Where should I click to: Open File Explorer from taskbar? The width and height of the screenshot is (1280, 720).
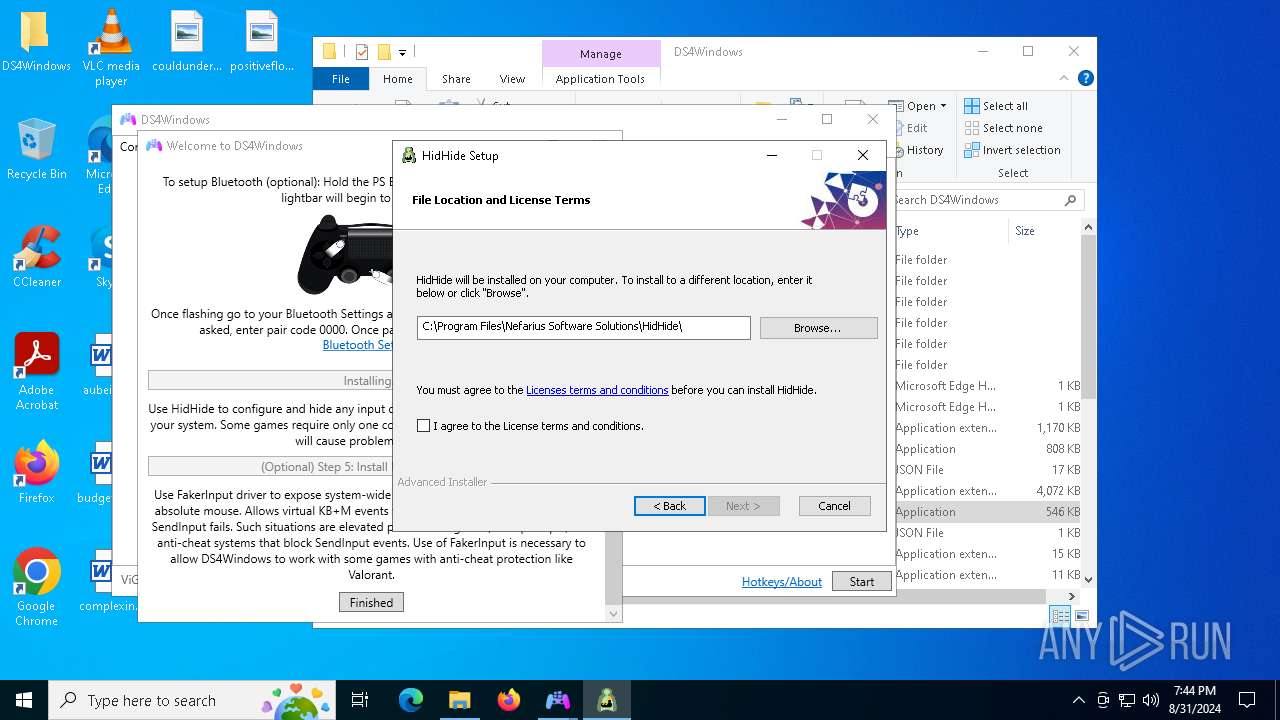click(459, 700)
